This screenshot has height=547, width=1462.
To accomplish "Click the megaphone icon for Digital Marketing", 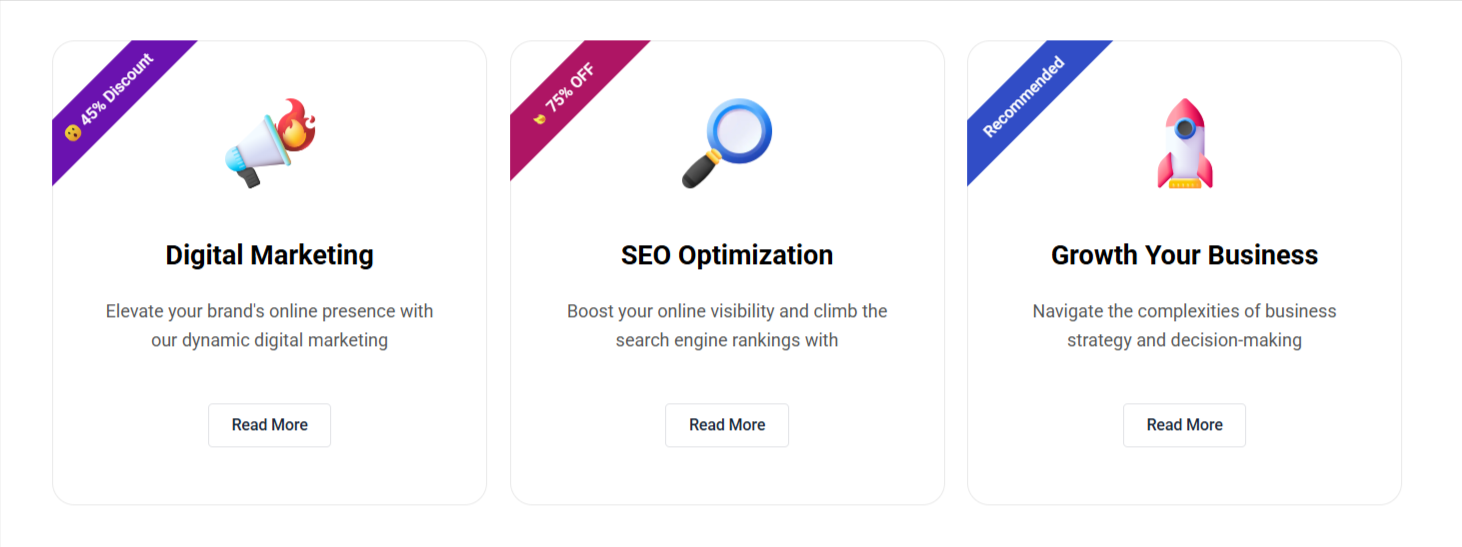I will [269, 144].
